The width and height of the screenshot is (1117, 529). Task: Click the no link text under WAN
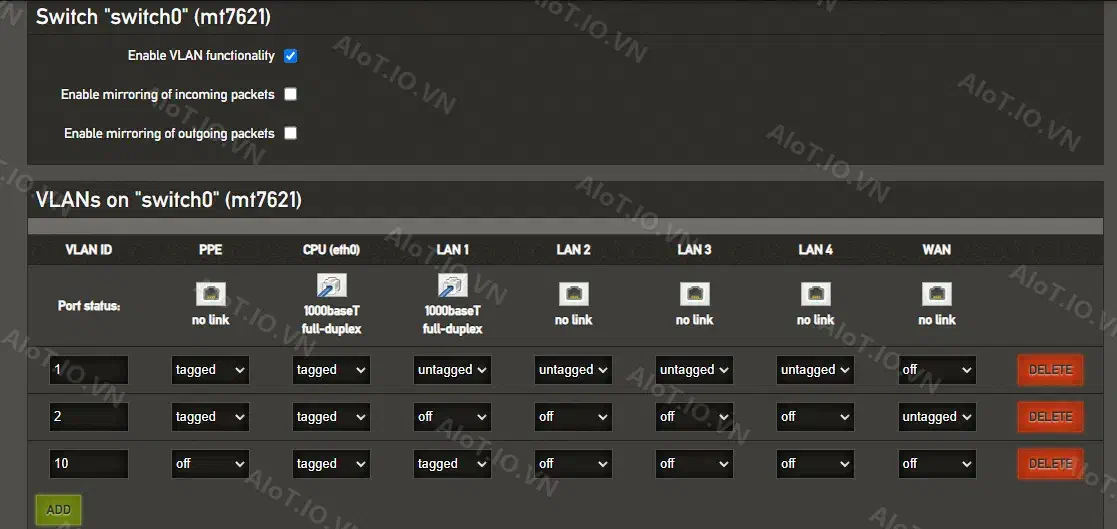pos(937,320)
